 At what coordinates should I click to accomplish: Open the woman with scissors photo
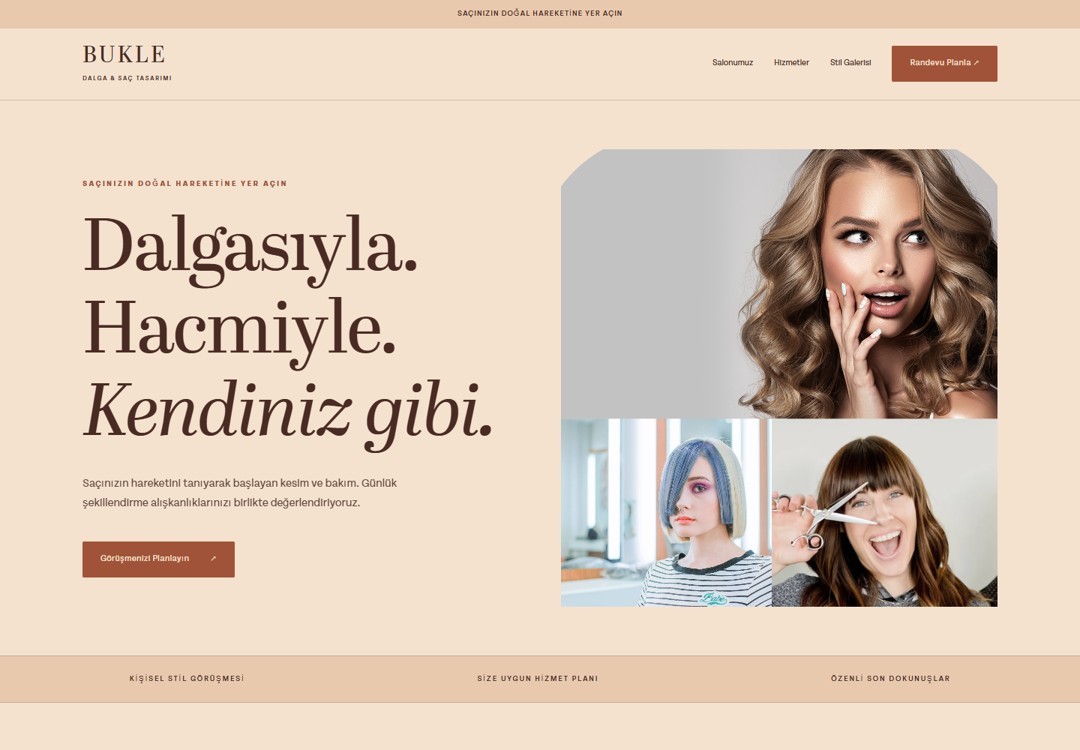(x=884, y=513)
